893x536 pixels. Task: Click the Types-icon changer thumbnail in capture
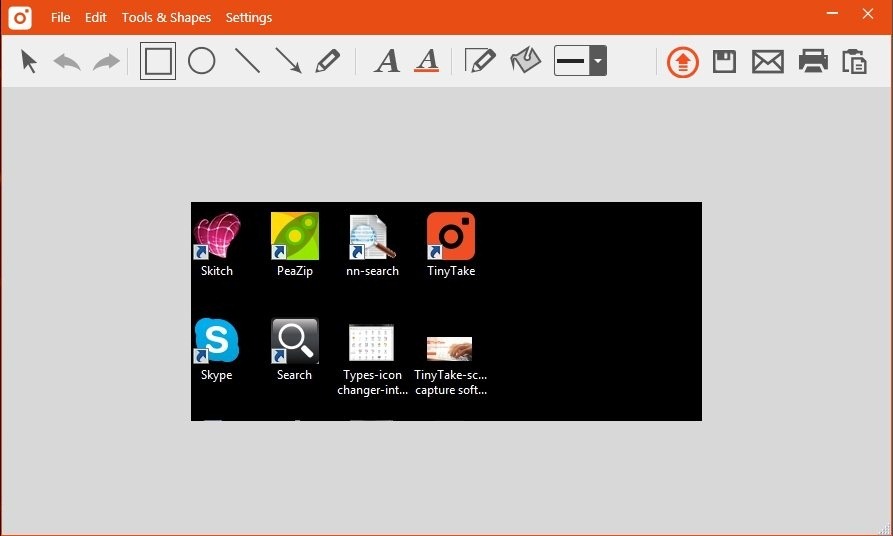pos(371,343)
